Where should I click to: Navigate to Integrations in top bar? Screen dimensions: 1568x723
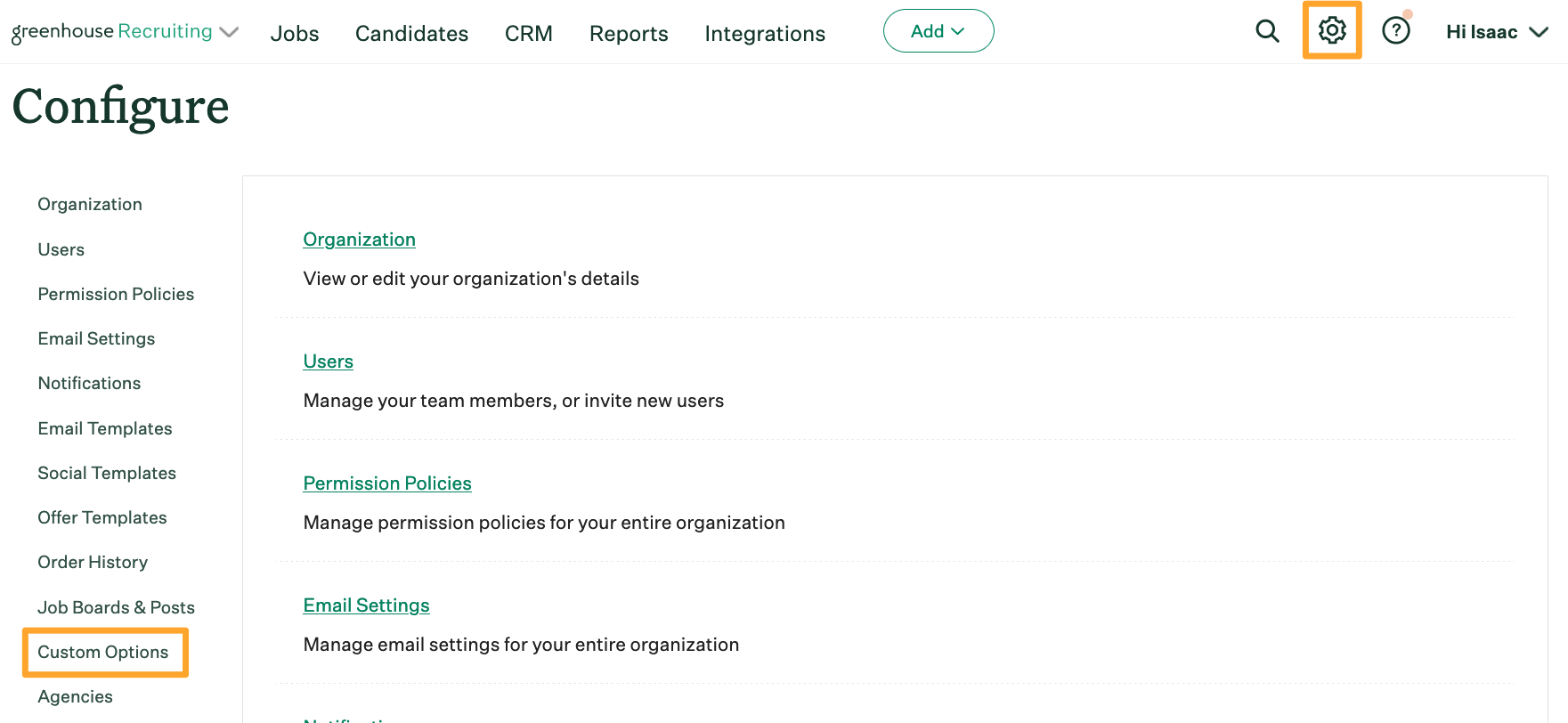tap(764, 34)
